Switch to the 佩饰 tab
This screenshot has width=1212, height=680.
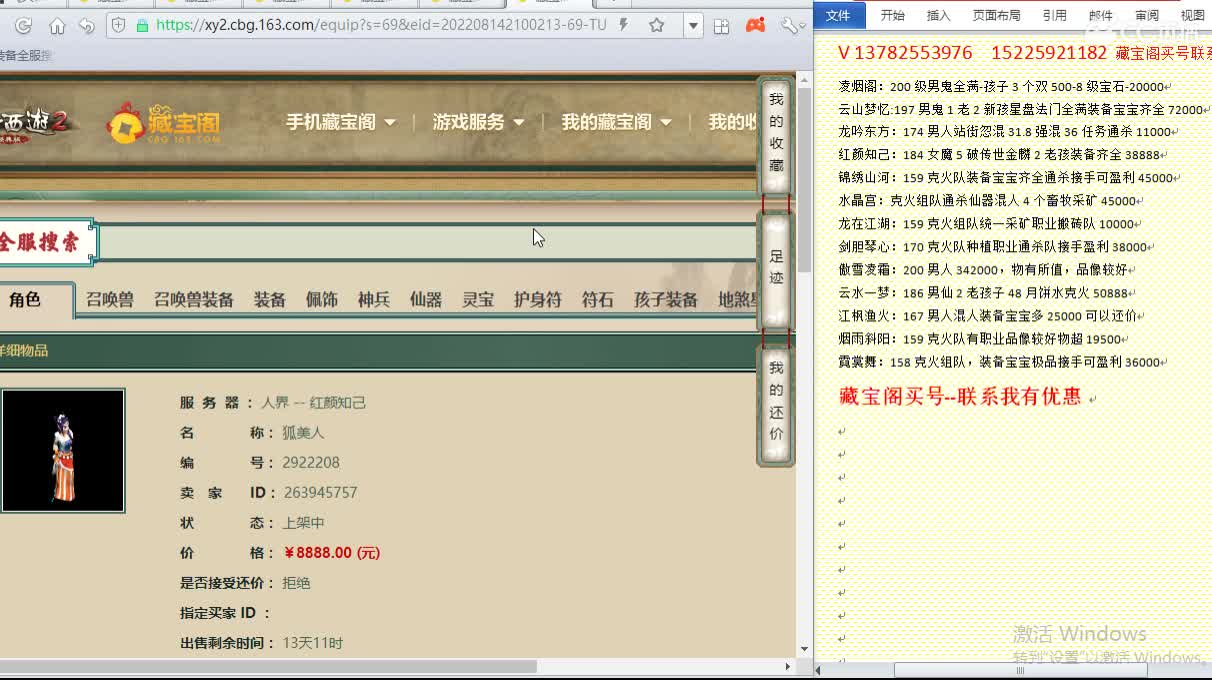(x=322, y=300)
